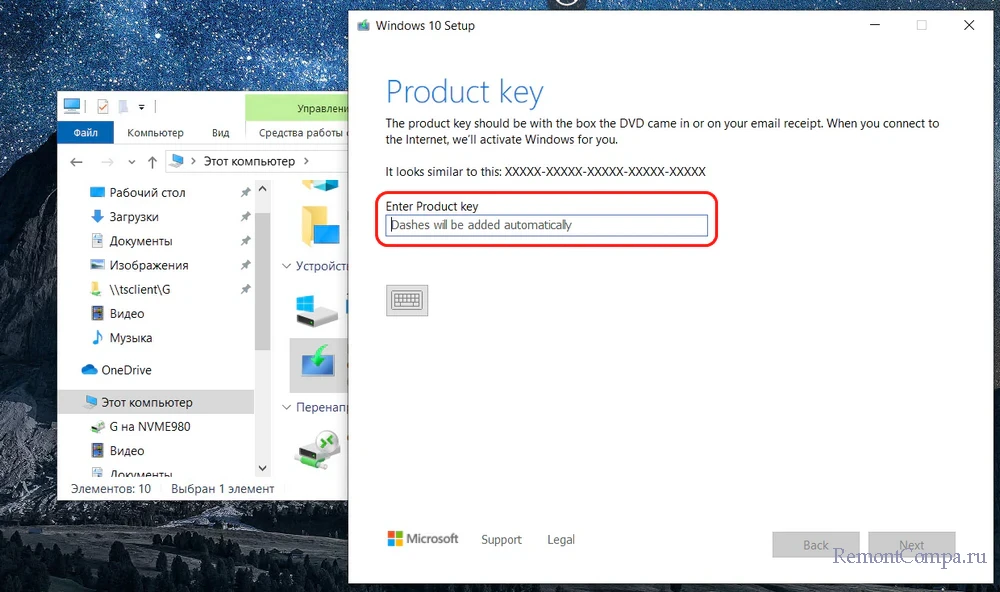Viewport: 1000px width, 592px height.
Task: Click the Enter Product key input field
Action: click(547, 226)
